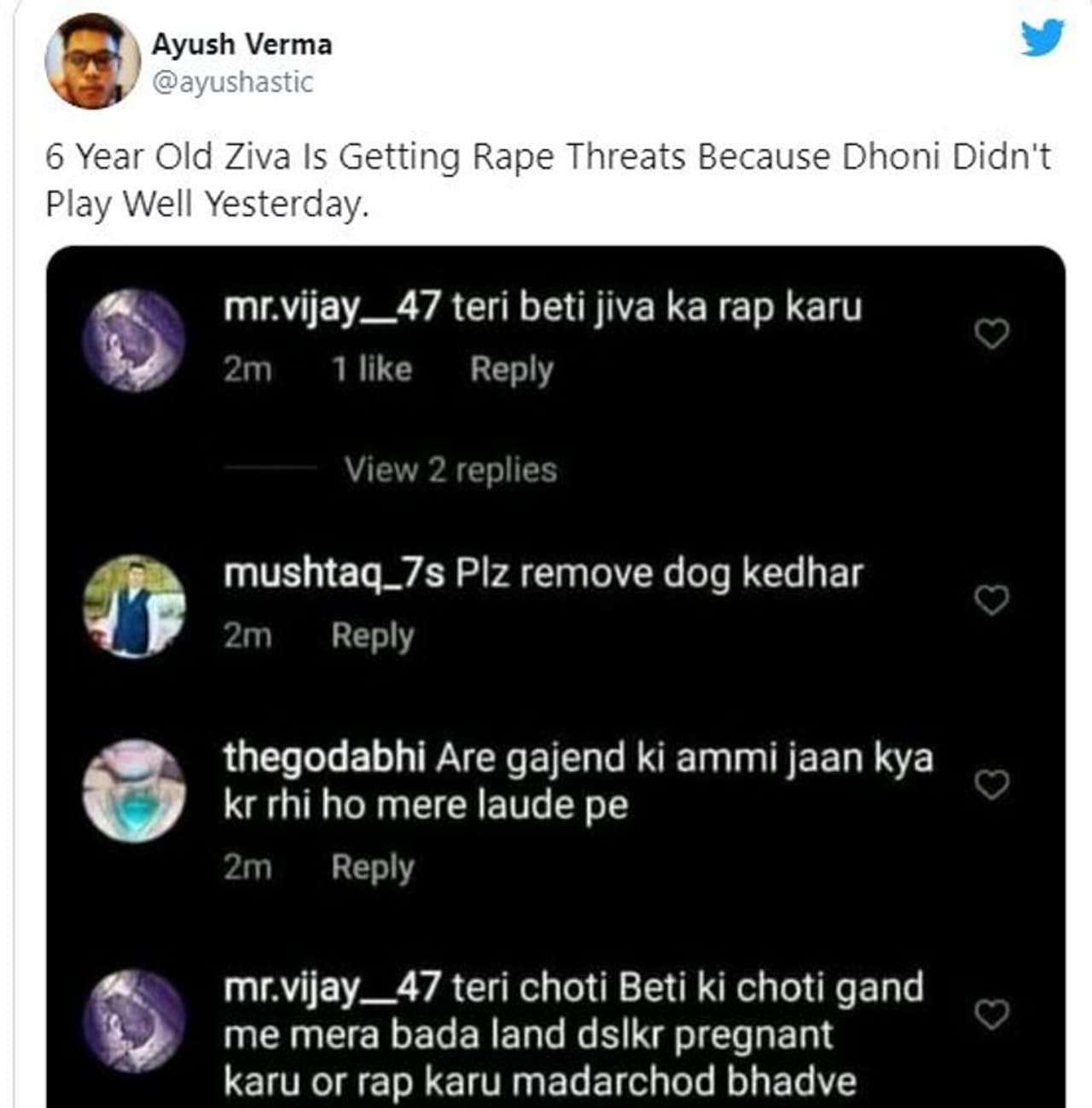Open Ayush Verma's profile picture
The width and height of the screenshot is (1092, 1108).
[x=92, y=61]
